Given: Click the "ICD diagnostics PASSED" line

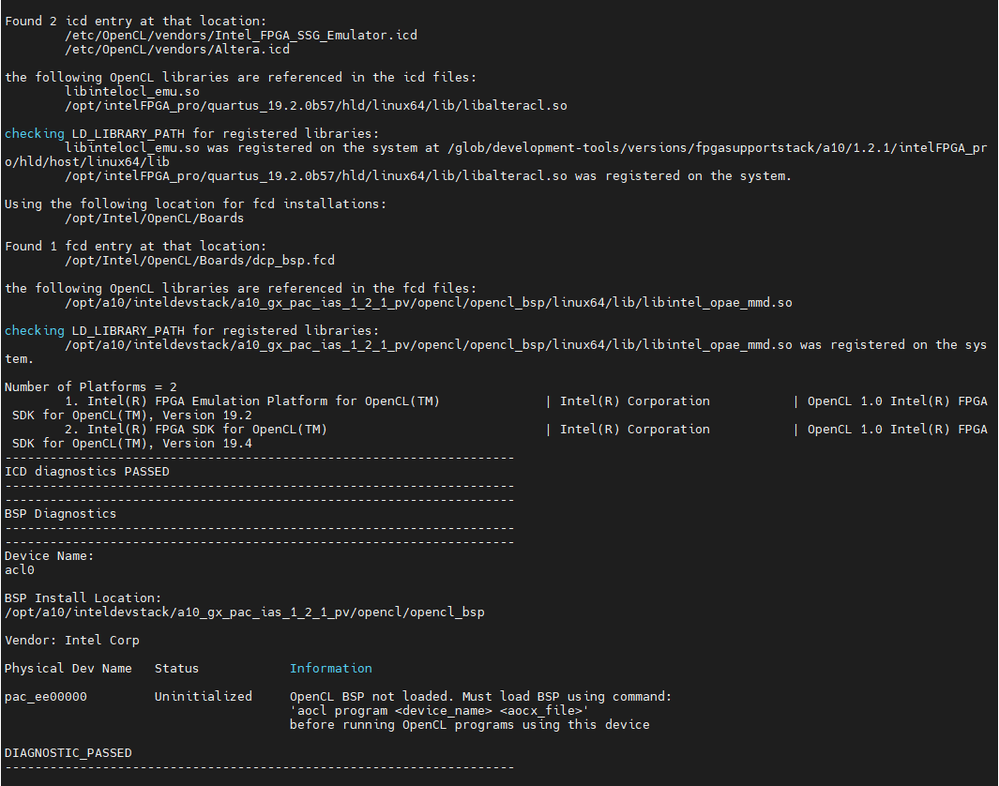Looking at the screenshot, I should coord(87,471).
